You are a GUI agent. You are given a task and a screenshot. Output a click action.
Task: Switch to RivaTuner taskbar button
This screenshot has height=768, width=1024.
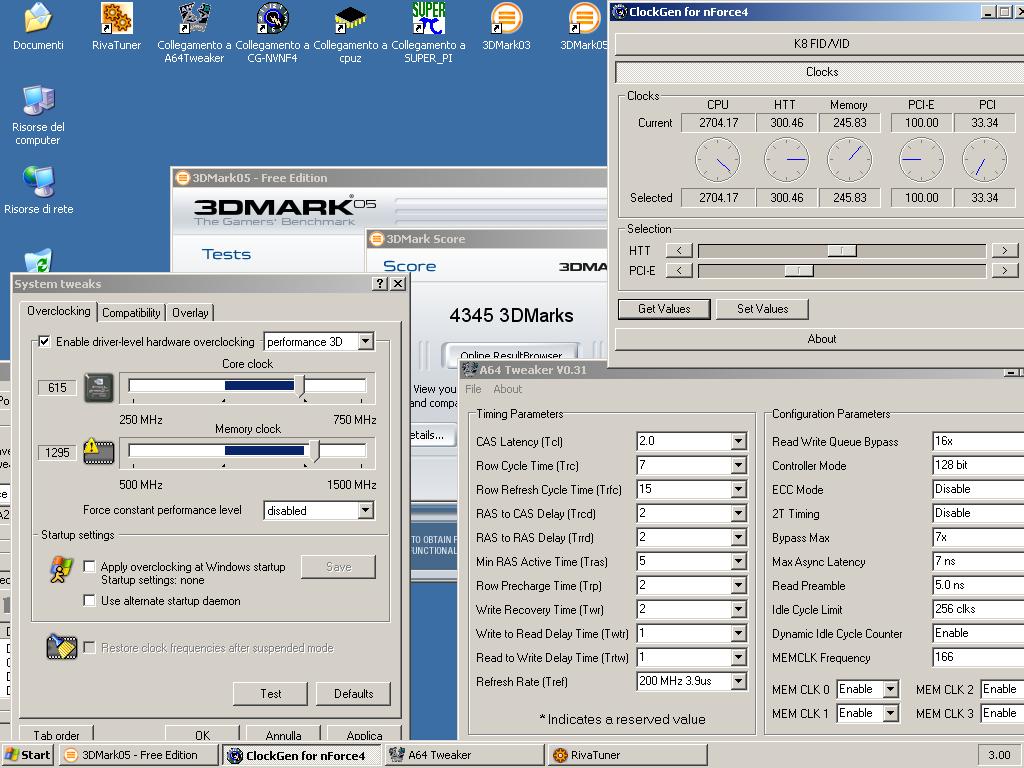628,755
